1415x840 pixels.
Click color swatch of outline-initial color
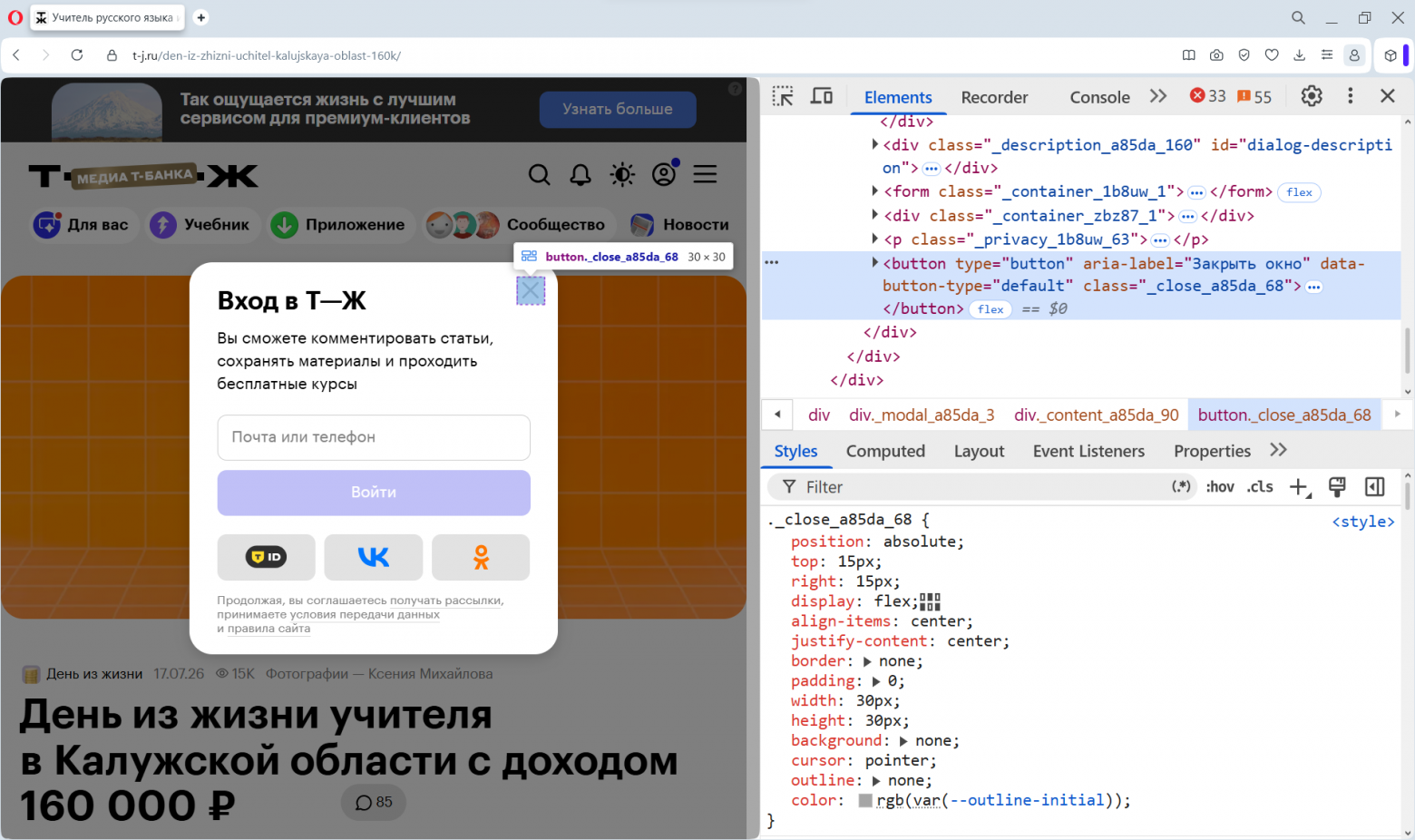[x=865, y=800]
